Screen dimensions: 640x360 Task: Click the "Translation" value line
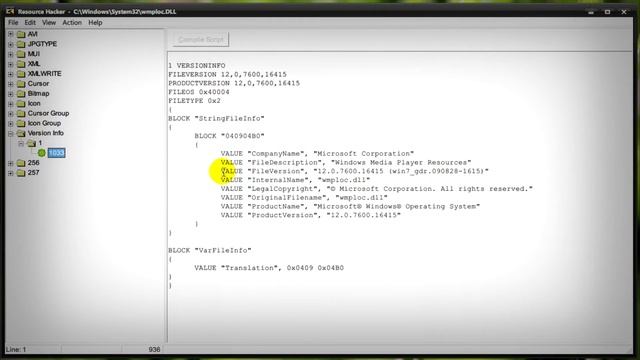(x=269, y=268)
